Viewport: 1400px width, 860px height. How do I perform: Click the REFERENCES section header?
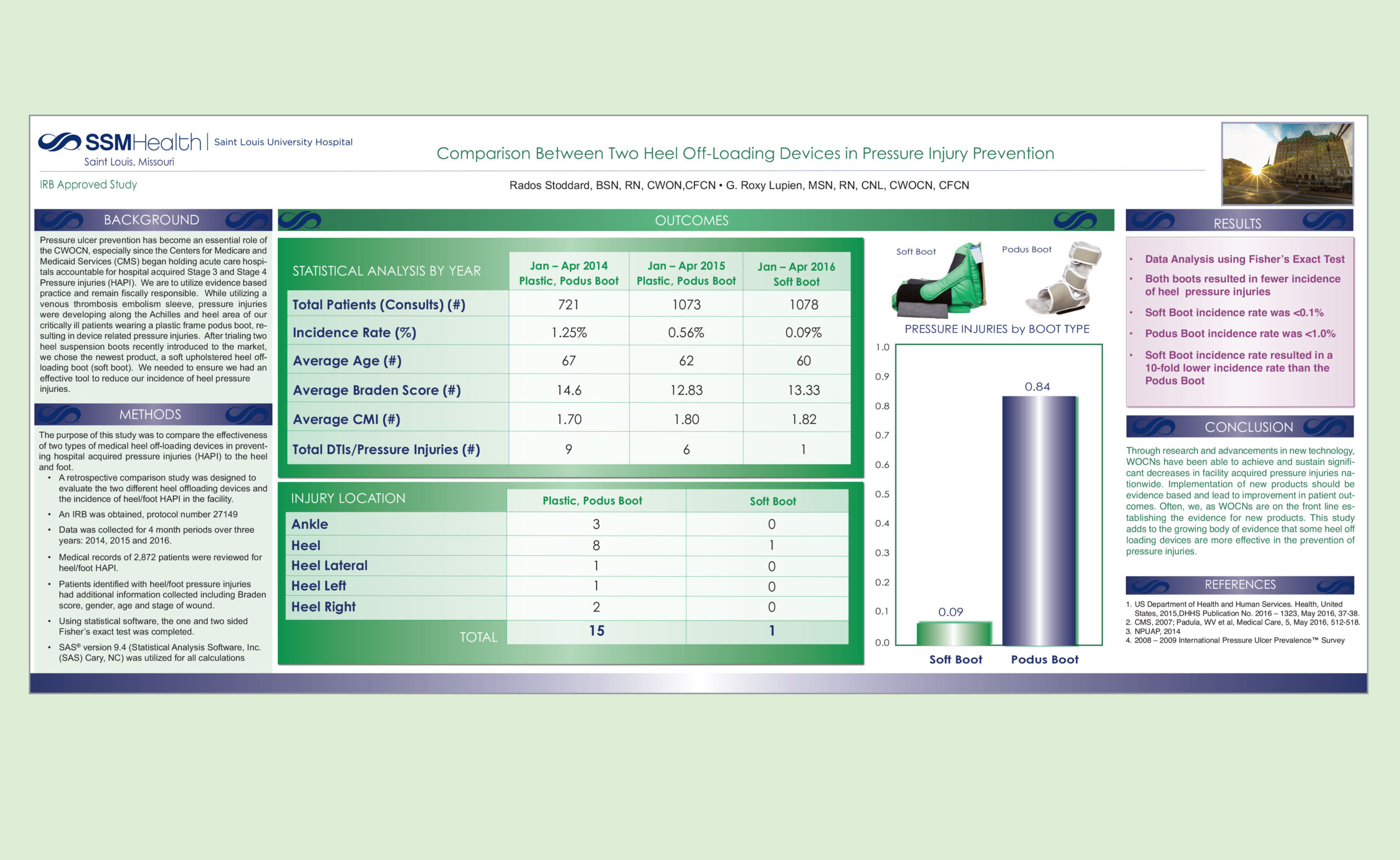(x=1240, y=585)
